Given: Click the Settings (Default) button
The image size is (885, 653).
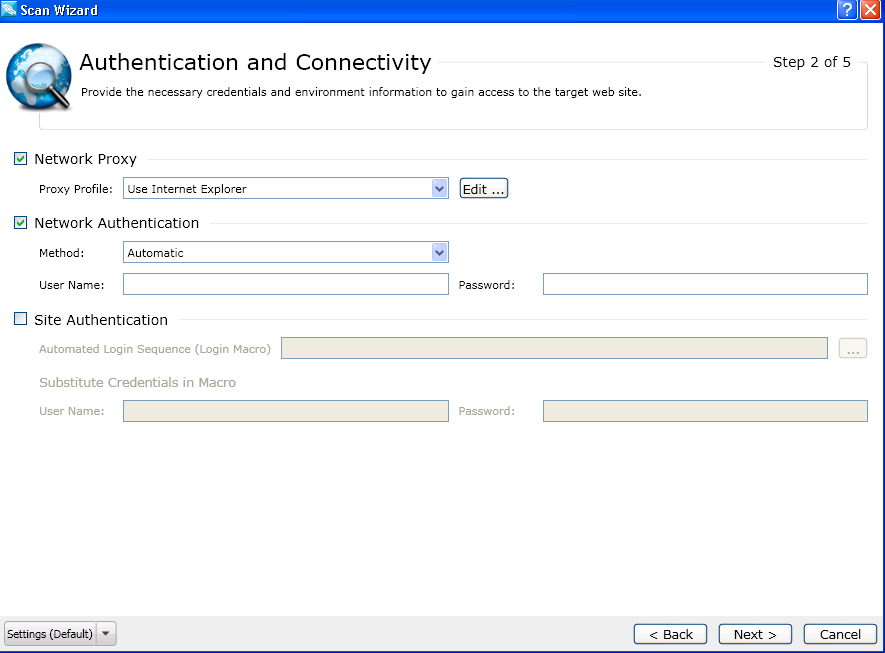Looking at the screenshot, I should [x=50, y=633].
